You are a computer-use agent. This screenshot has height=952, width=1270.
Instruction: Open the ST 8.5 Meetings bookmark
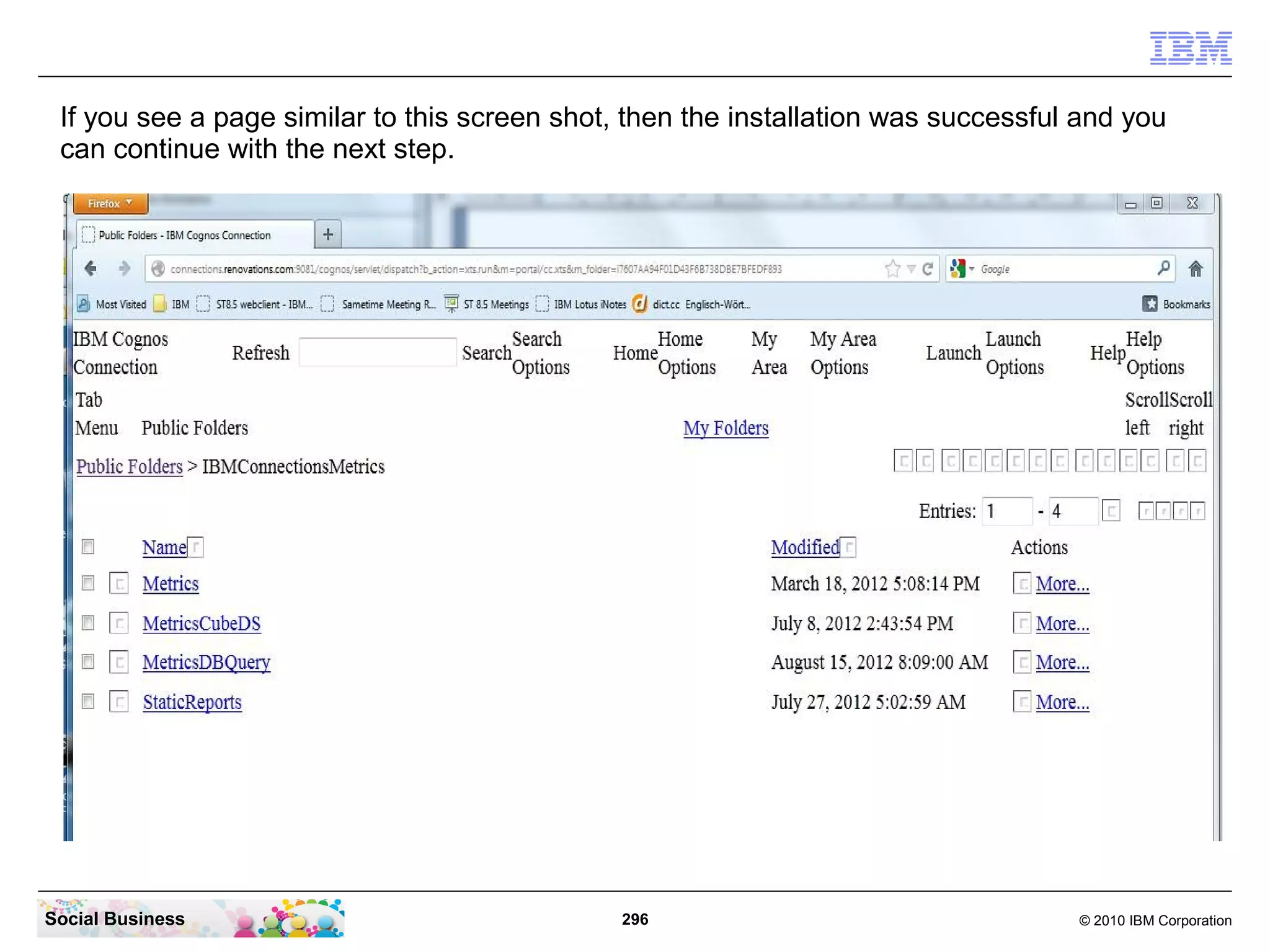487,304
